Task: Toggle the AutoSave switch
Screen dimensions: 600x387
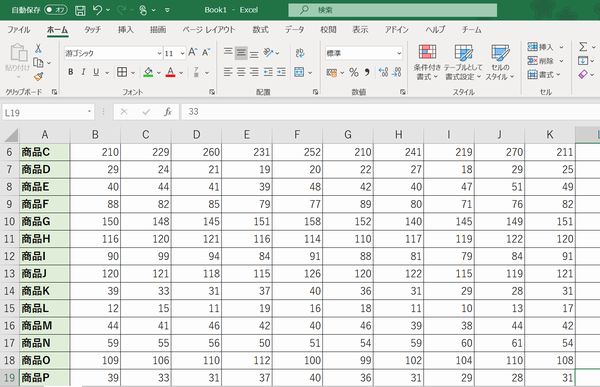Action: [56, 10]
